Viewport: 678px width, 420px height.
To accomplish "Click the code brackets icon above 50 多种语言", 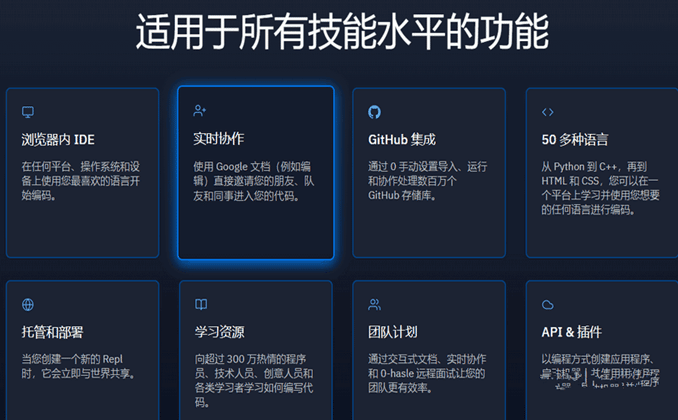I will [x=548, y=112].
